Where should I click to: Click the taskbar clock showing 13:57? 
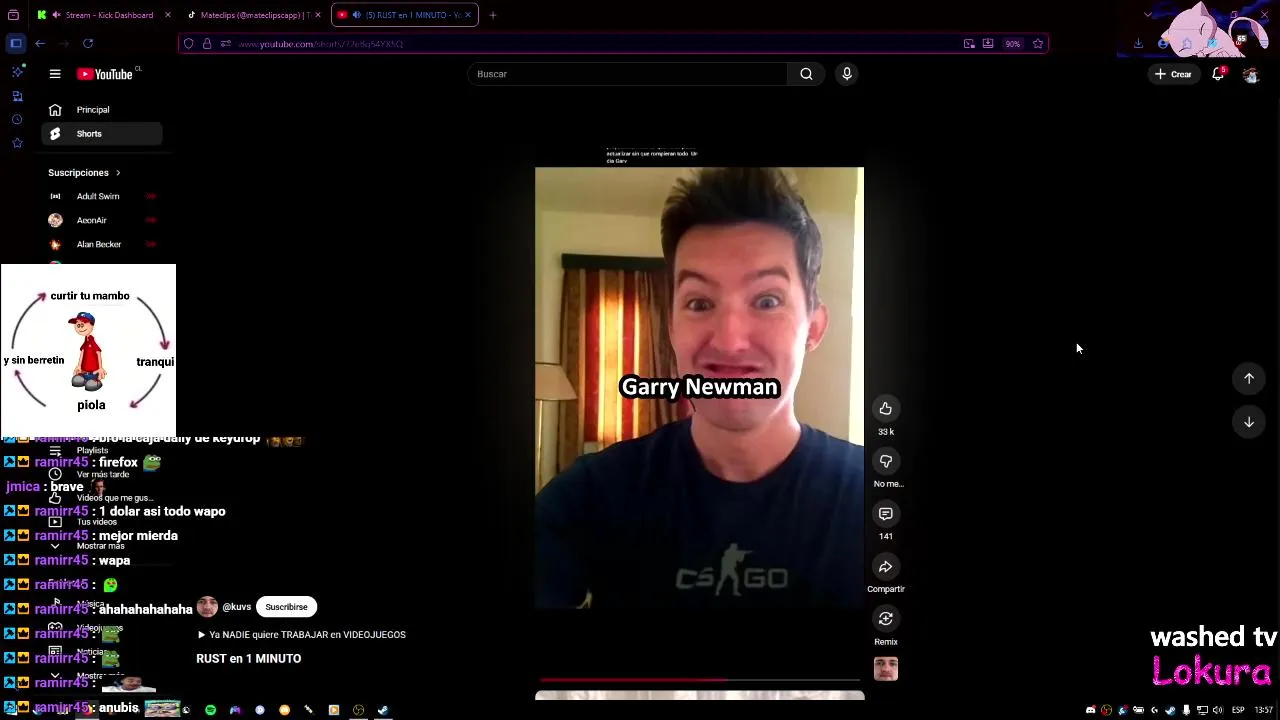tap(1263, 710)
